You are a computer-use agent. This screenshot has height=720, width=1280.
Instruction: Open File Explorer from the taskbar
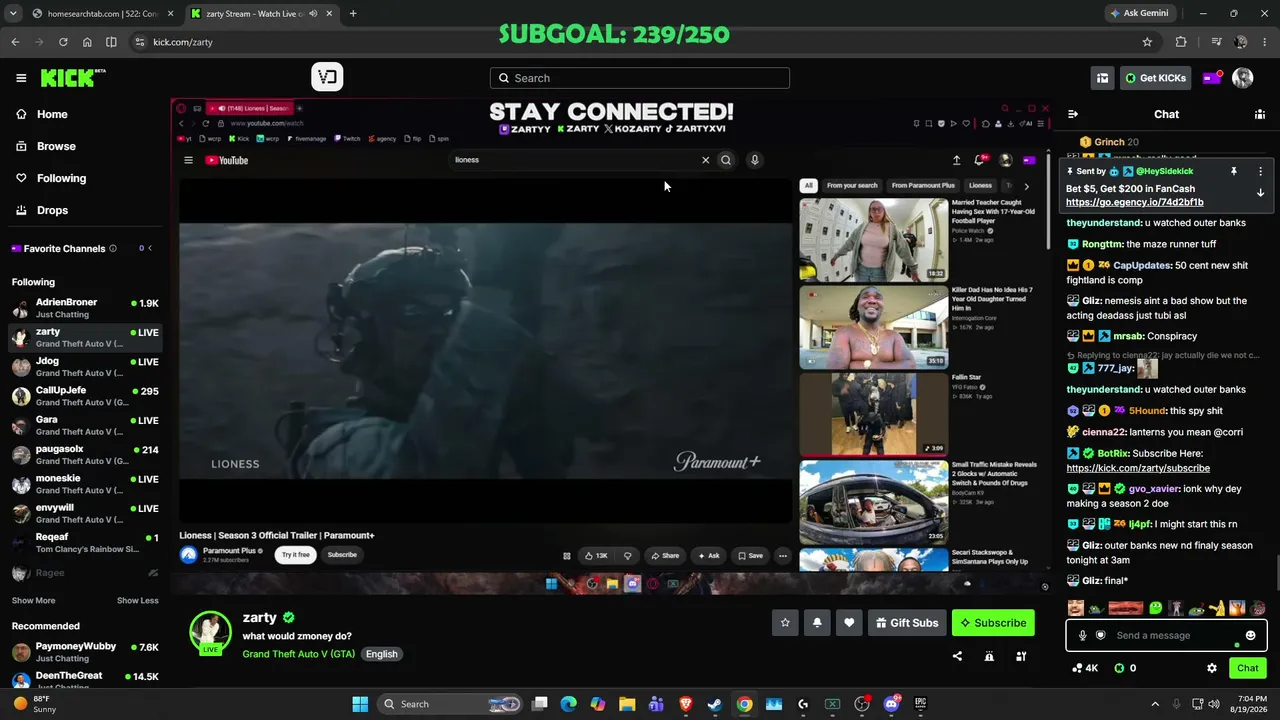click(627, 704)
